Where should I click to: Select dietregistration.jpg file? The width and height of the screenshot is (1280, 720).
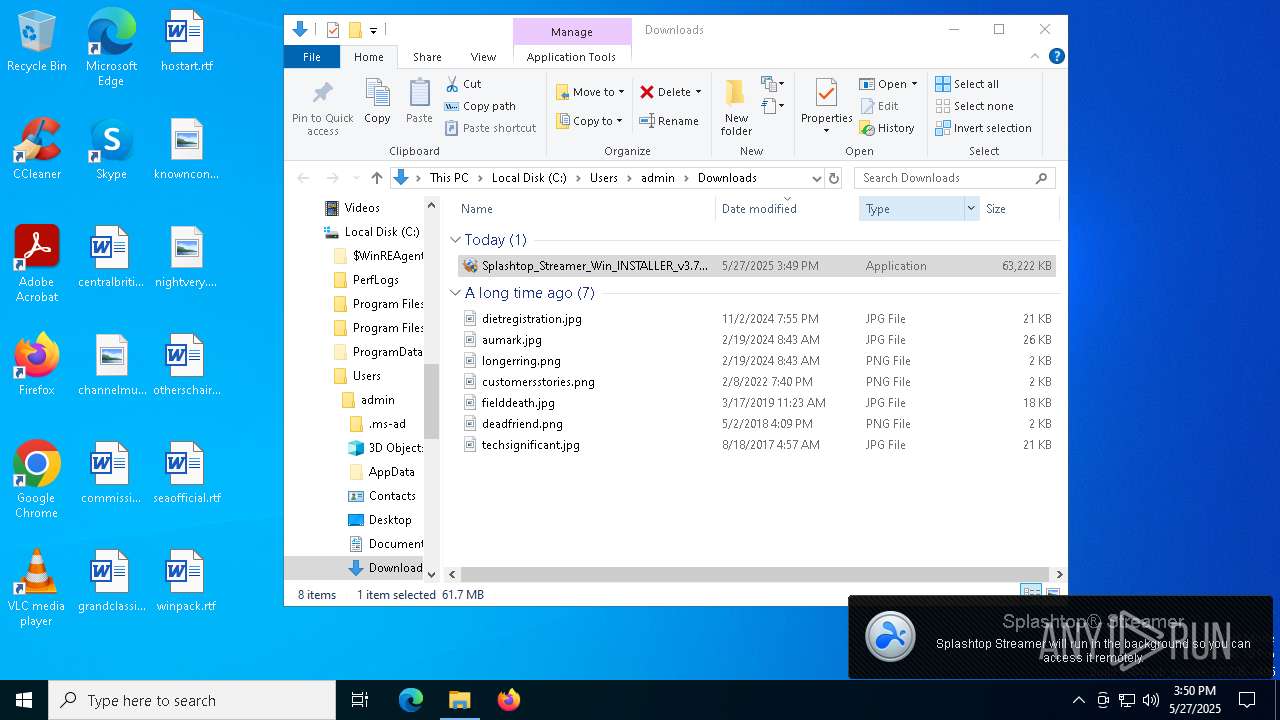(x=757, y=319)
